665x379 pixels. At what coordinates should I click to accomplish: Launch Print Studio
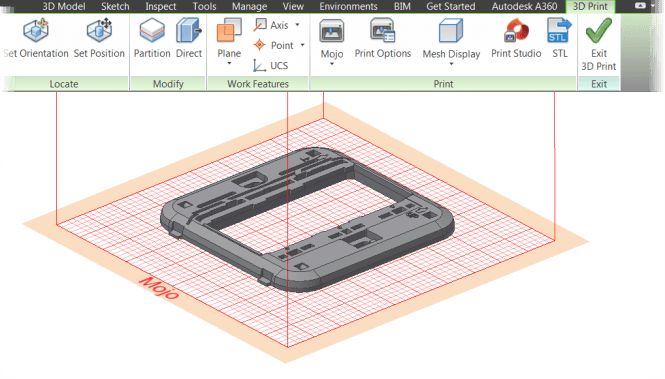(x=516, y=38)
